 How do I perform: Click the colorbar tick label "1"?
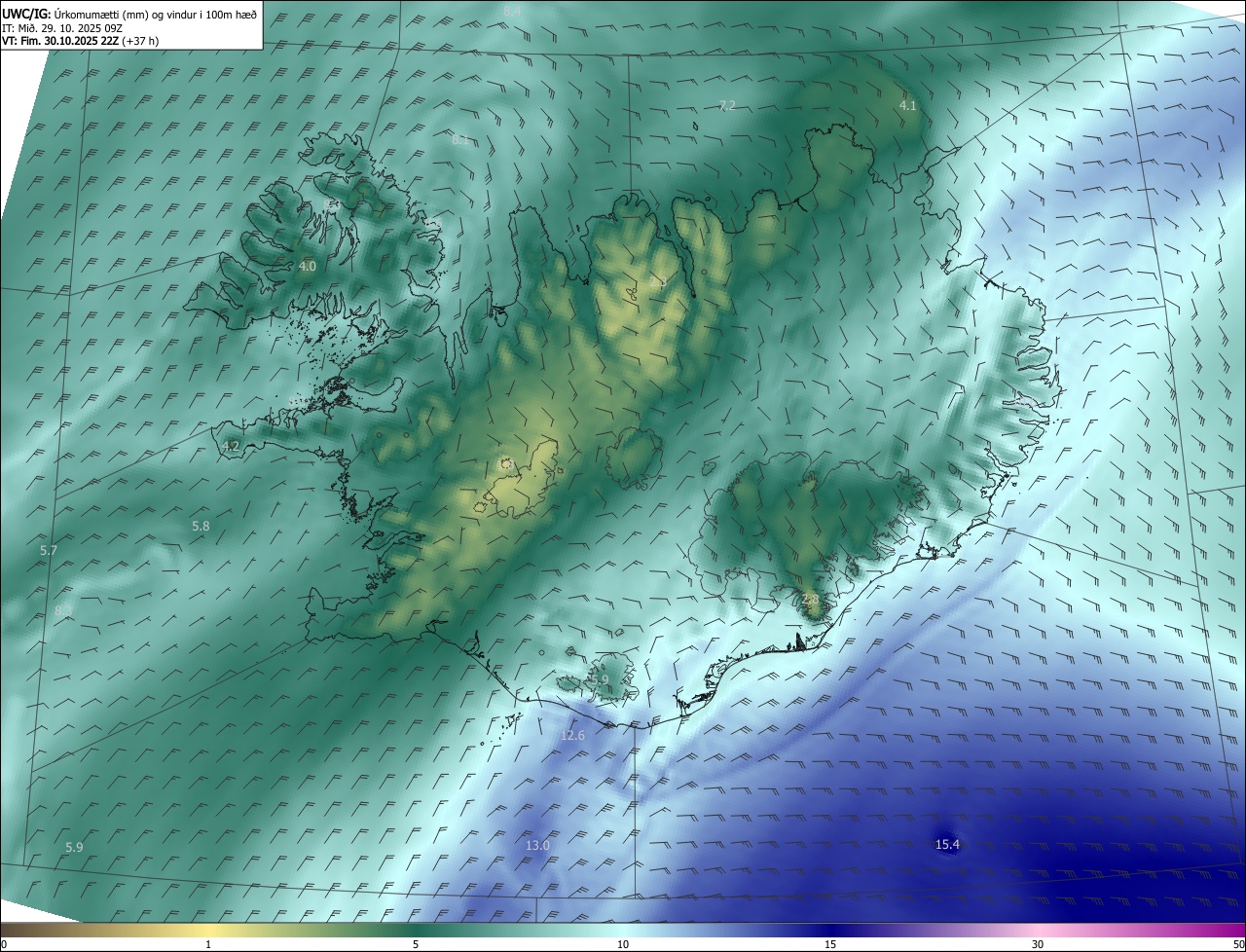click(208, 944)
